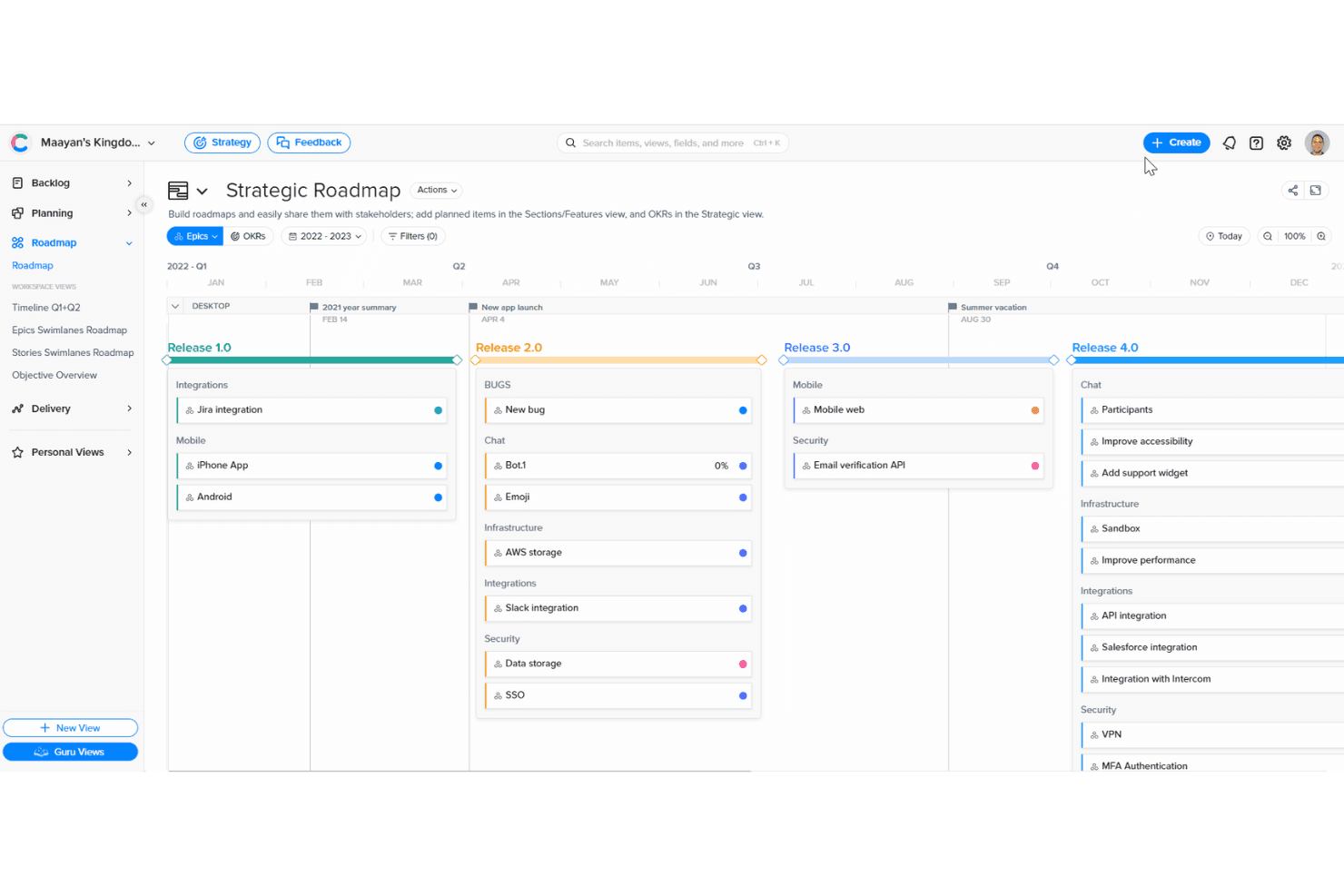Open the view switcher chevron beside the title
1344x896 pixels.
pyautogui.click(x=202, y=191)
